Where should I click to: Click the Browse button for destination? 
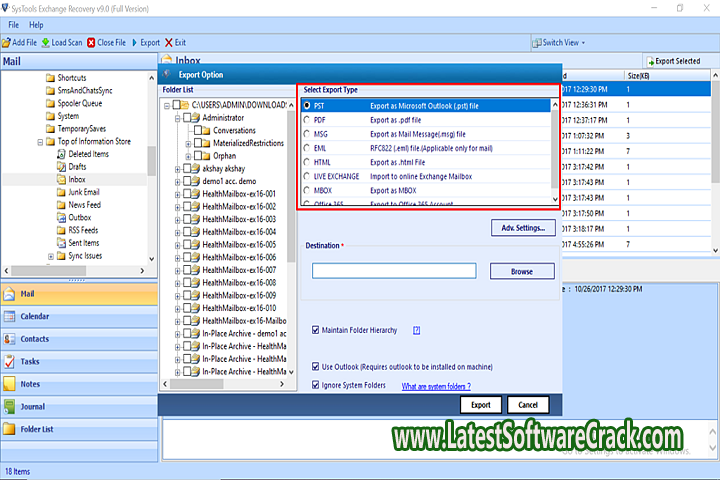(521, 271)
